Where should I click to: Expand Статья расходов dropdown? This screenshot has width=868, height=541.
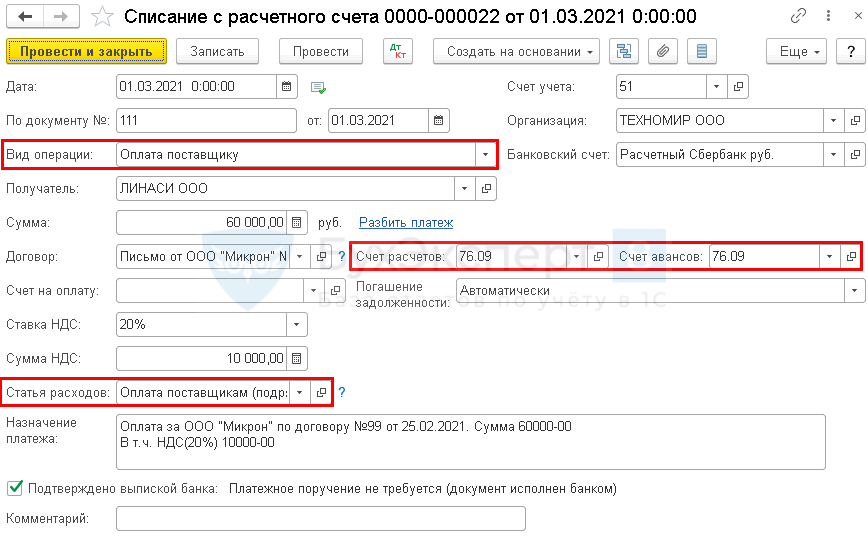coord(299,393)
